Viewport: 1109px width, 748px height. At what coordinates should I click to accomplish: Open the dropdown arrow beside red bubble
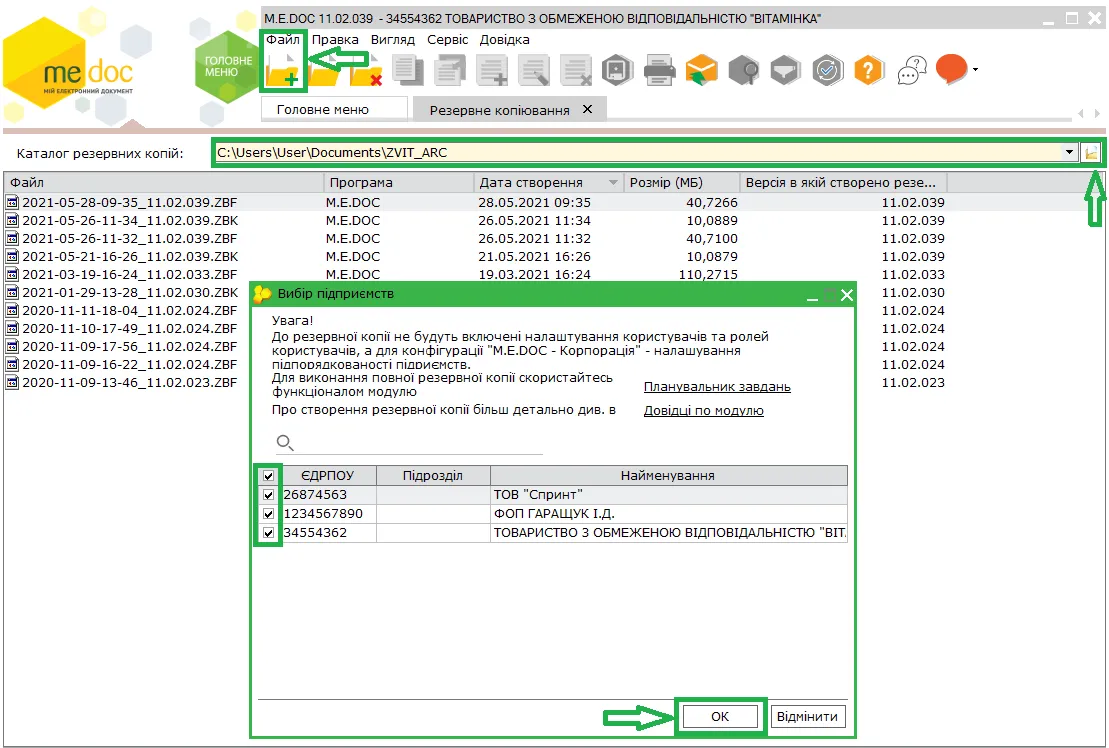(x=975, y=69)
